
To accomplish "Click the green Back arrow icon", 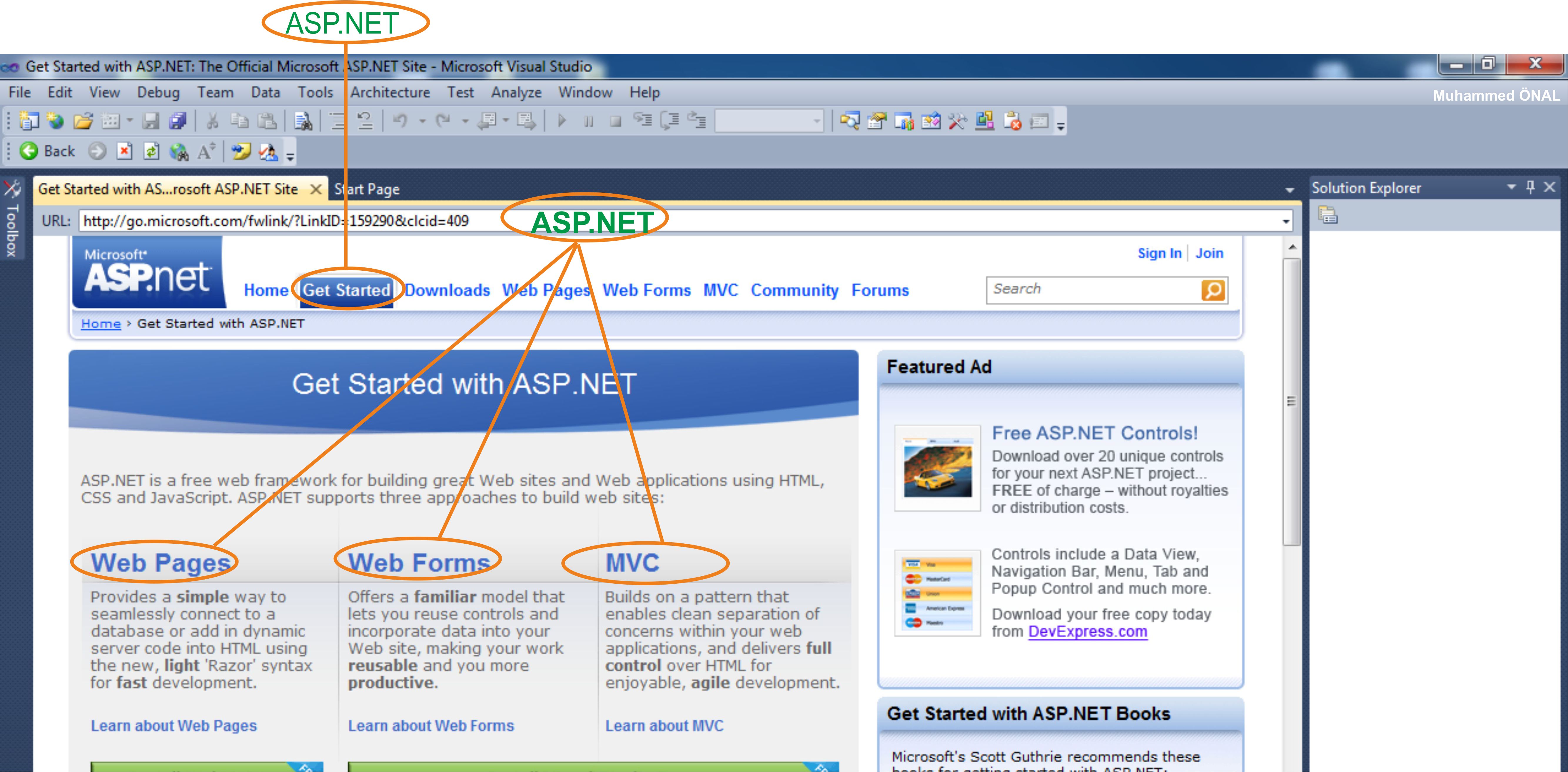I will click(x=28, y=151).
